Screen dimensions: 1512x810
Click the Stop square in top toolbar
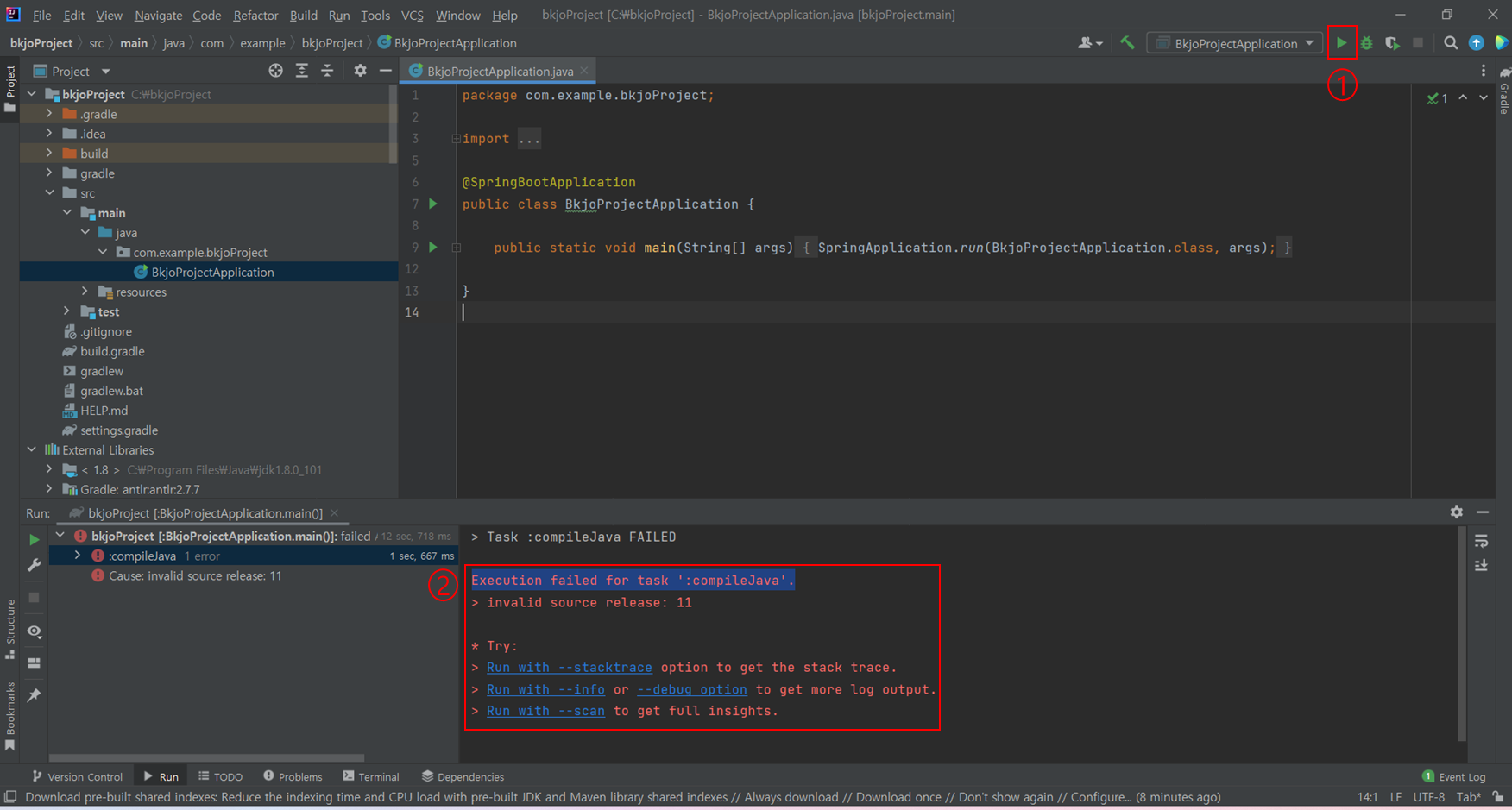[1417, 43]
